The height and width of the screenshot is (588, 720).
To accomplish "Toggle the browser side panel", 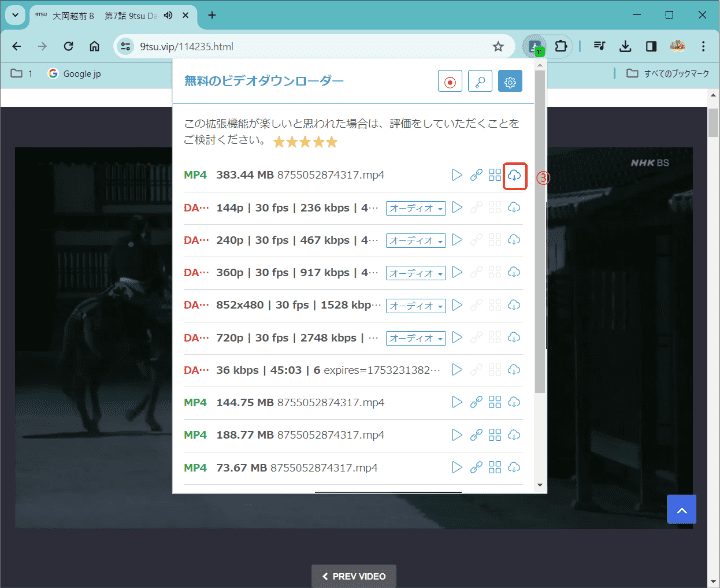I will (x=651, y=46).
